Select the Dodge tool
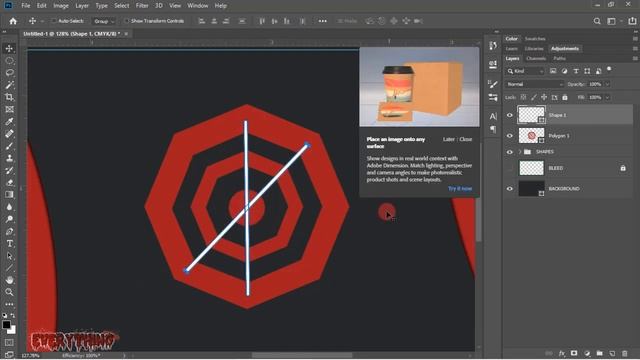This screenshot has height=360, width=640. (9, 219)
